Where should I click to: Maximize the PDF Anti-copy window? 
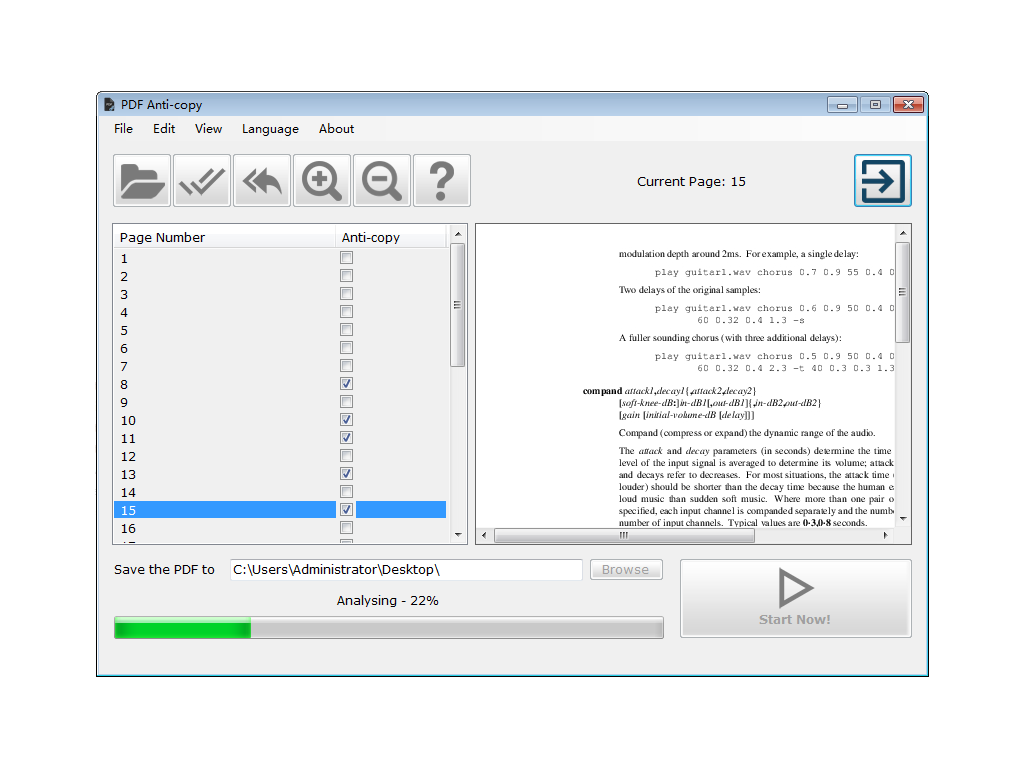(875, 104)
